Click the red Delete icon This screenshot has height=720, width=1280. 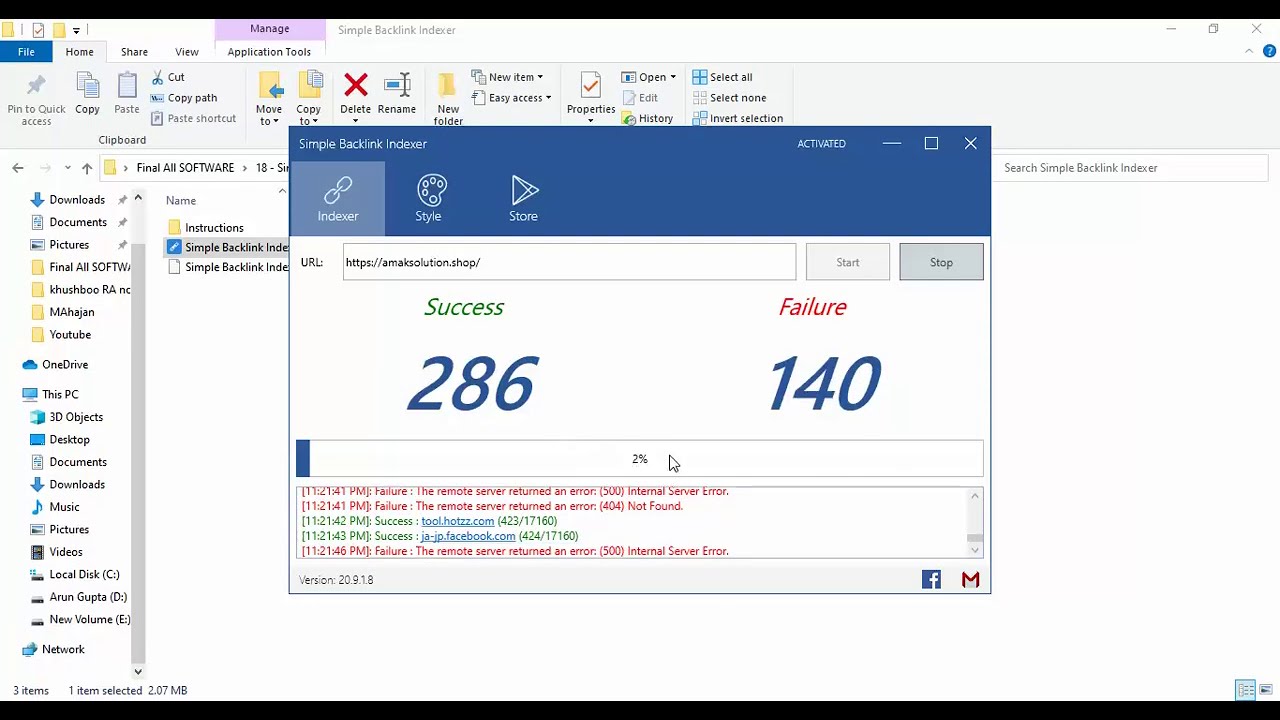point(355,94)
